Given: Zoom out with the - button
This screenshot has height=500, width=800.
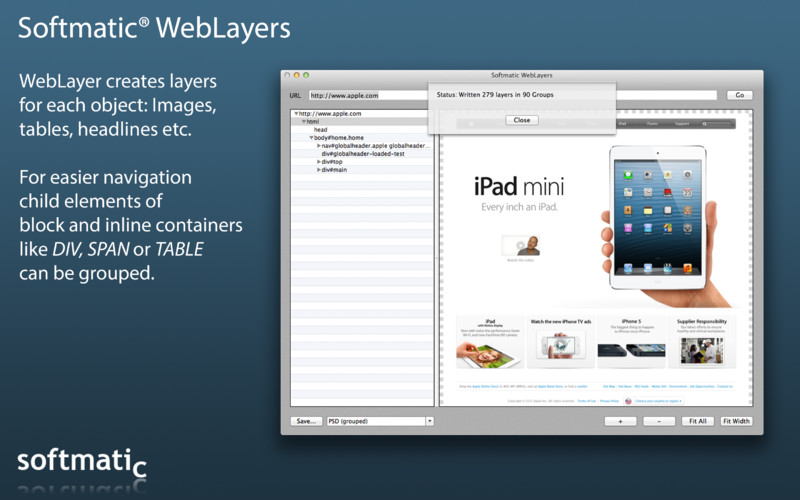Looking at the screenshot, I should 659,421.
